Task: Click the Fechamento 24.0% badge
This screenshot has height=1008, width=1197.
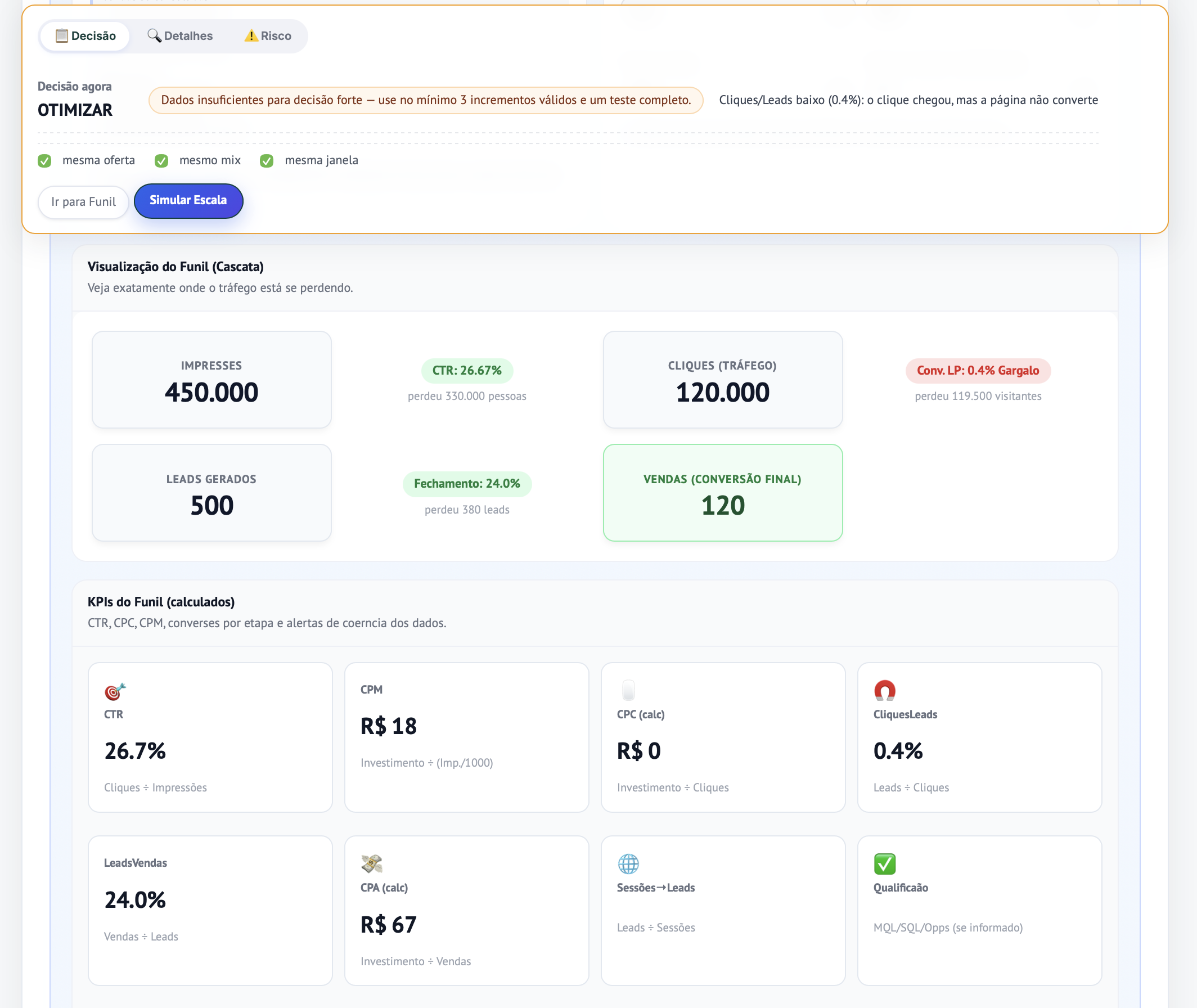Action: 467,483
